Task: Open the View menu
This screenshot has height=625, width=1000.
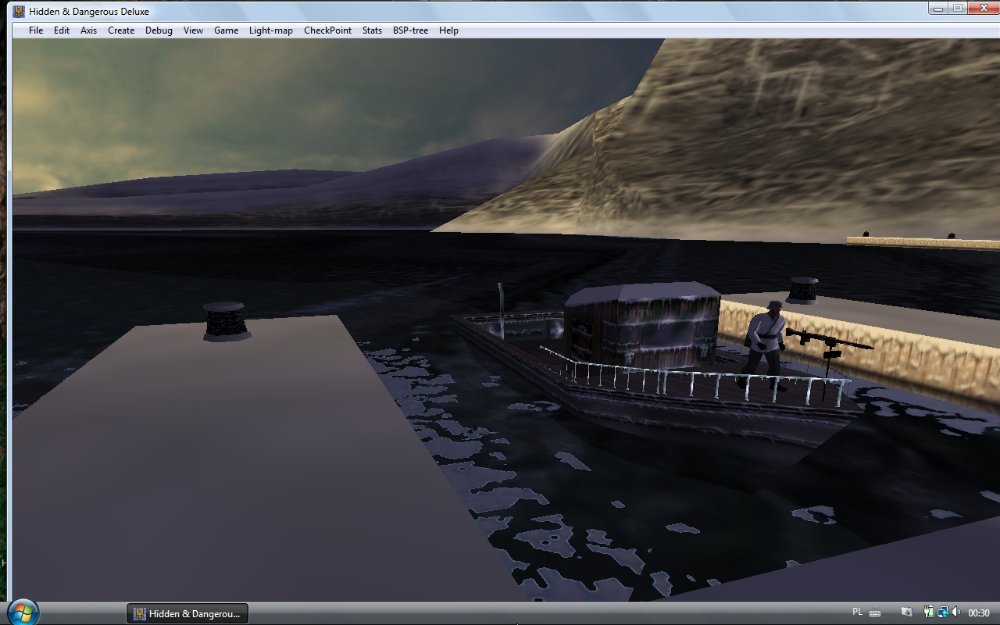Action: click(x=193, y=31)
